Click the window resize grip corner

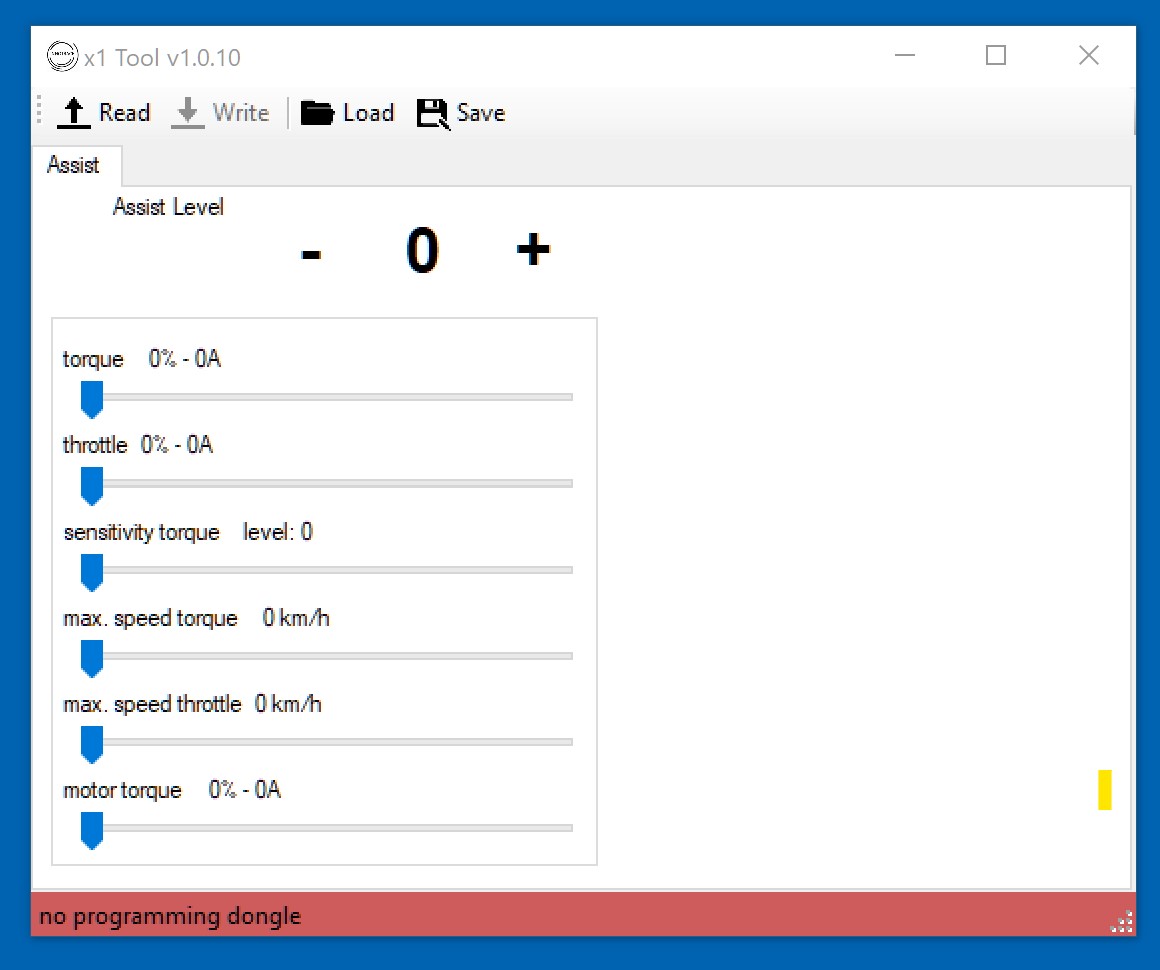pos(1123,923)
